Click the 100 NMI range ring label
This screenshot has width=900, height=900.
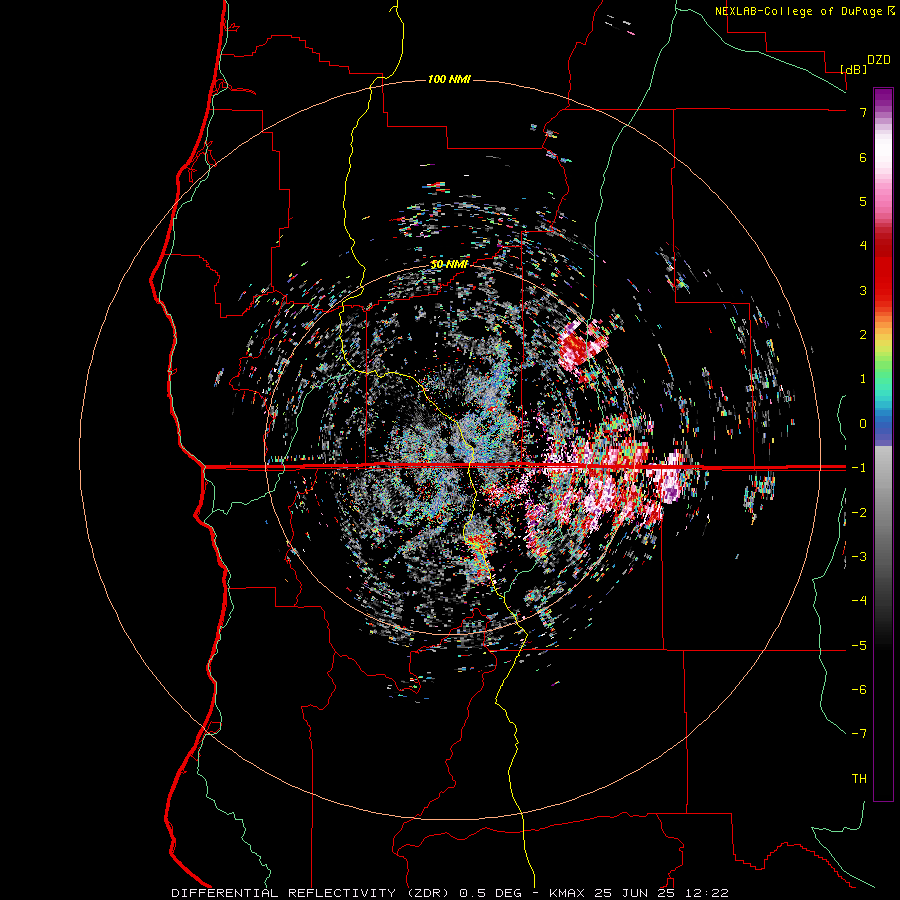point(449,79)
